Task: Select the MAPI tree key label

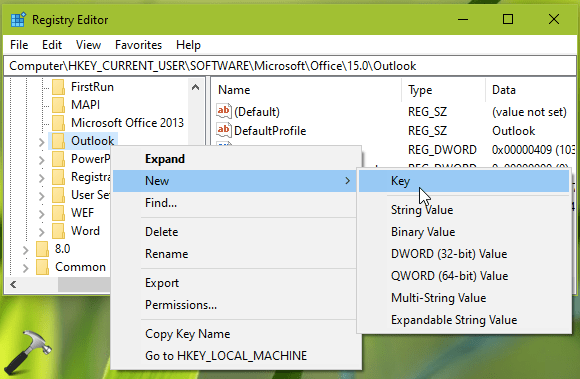Action: 85,105
